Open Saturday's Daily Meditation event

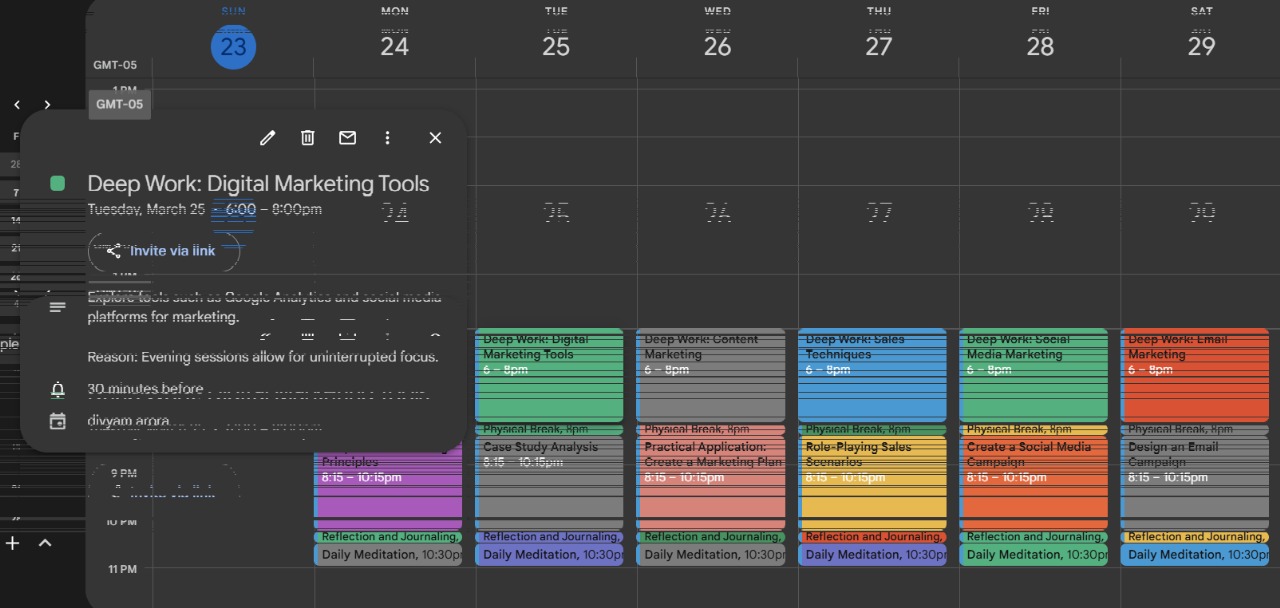[x=1195, y=554]
